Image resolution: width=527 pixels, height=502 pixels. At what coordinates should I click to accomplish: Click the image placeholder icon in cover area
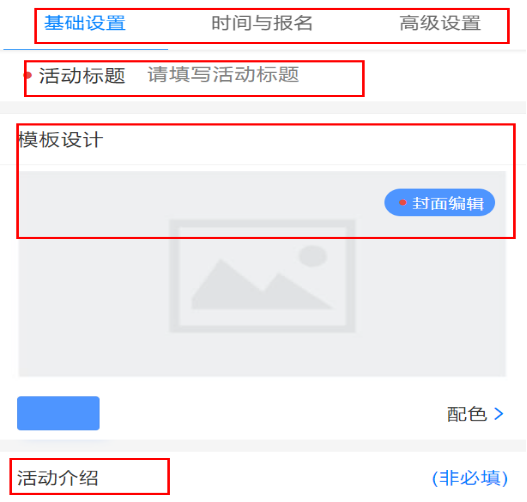(262, 276)
